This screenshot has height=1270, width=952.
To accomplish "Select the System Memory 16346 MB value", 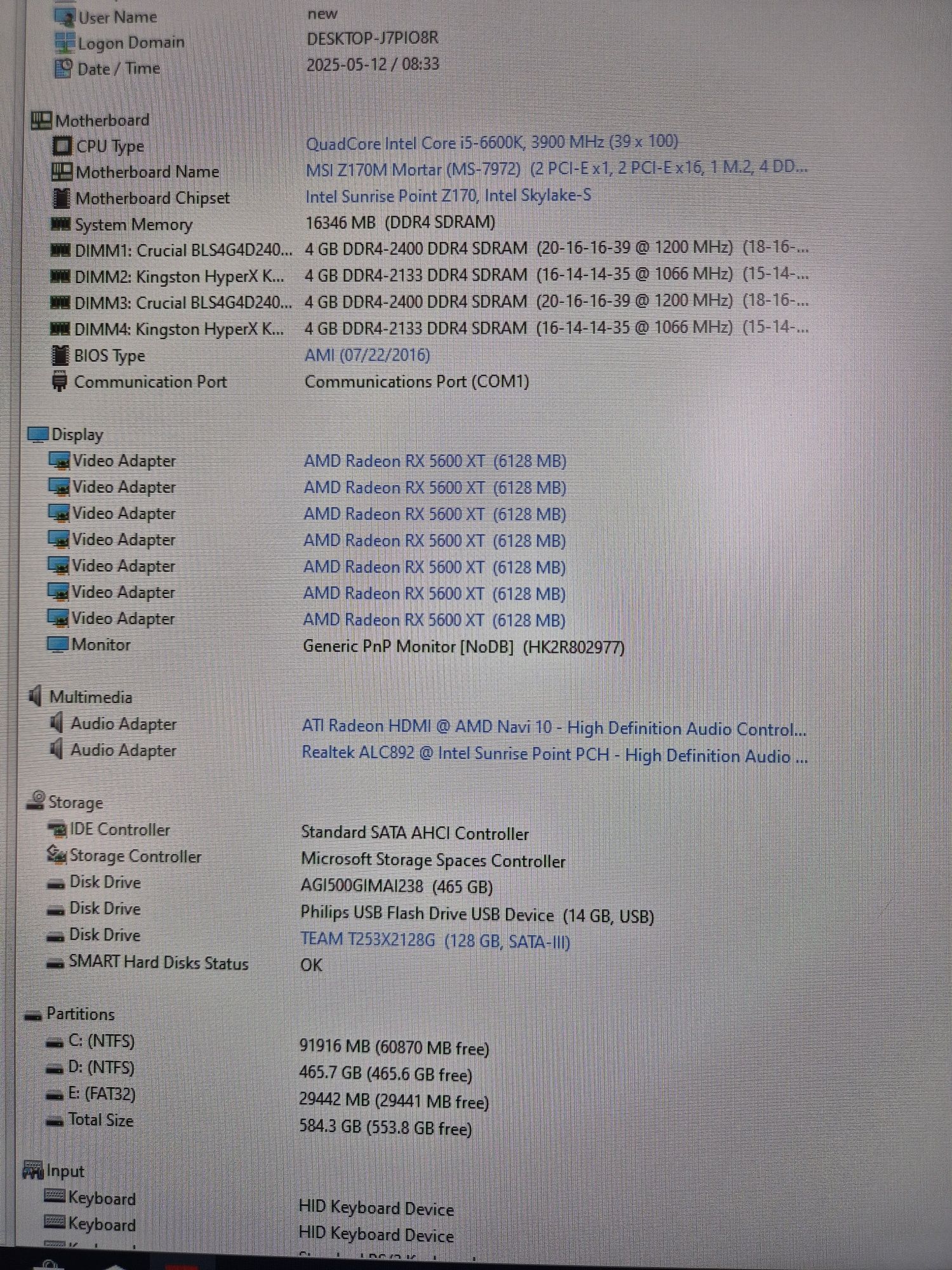I will click(x=400, y=222).
